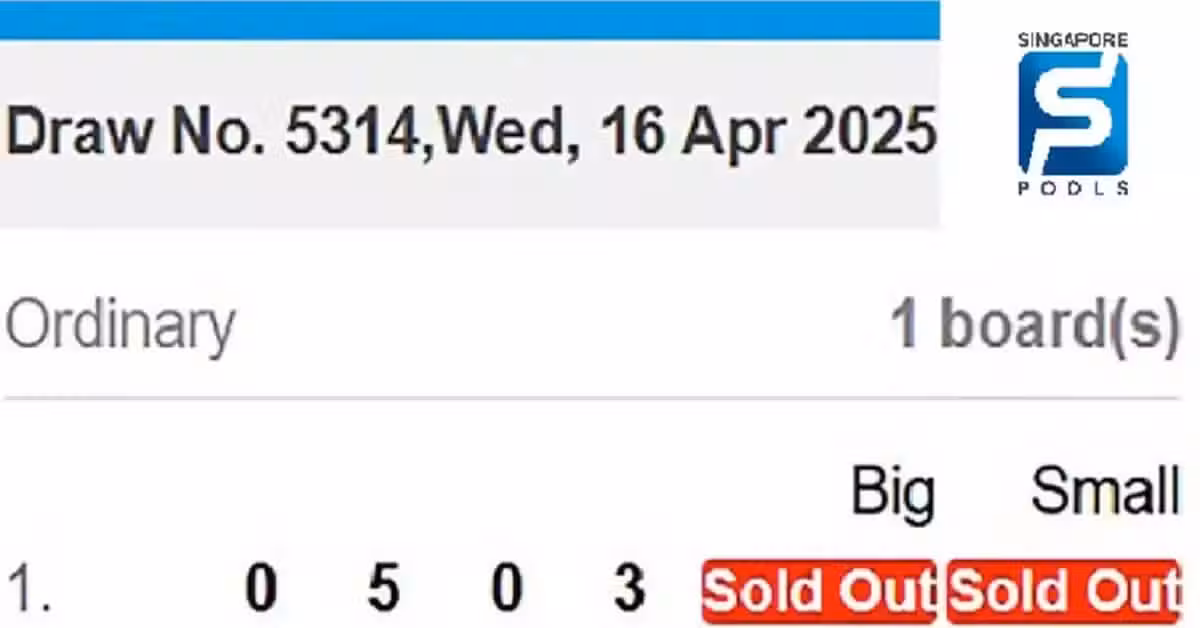Click the 1 board(s) count text
1200x628 pixels.
(1036, 325)
